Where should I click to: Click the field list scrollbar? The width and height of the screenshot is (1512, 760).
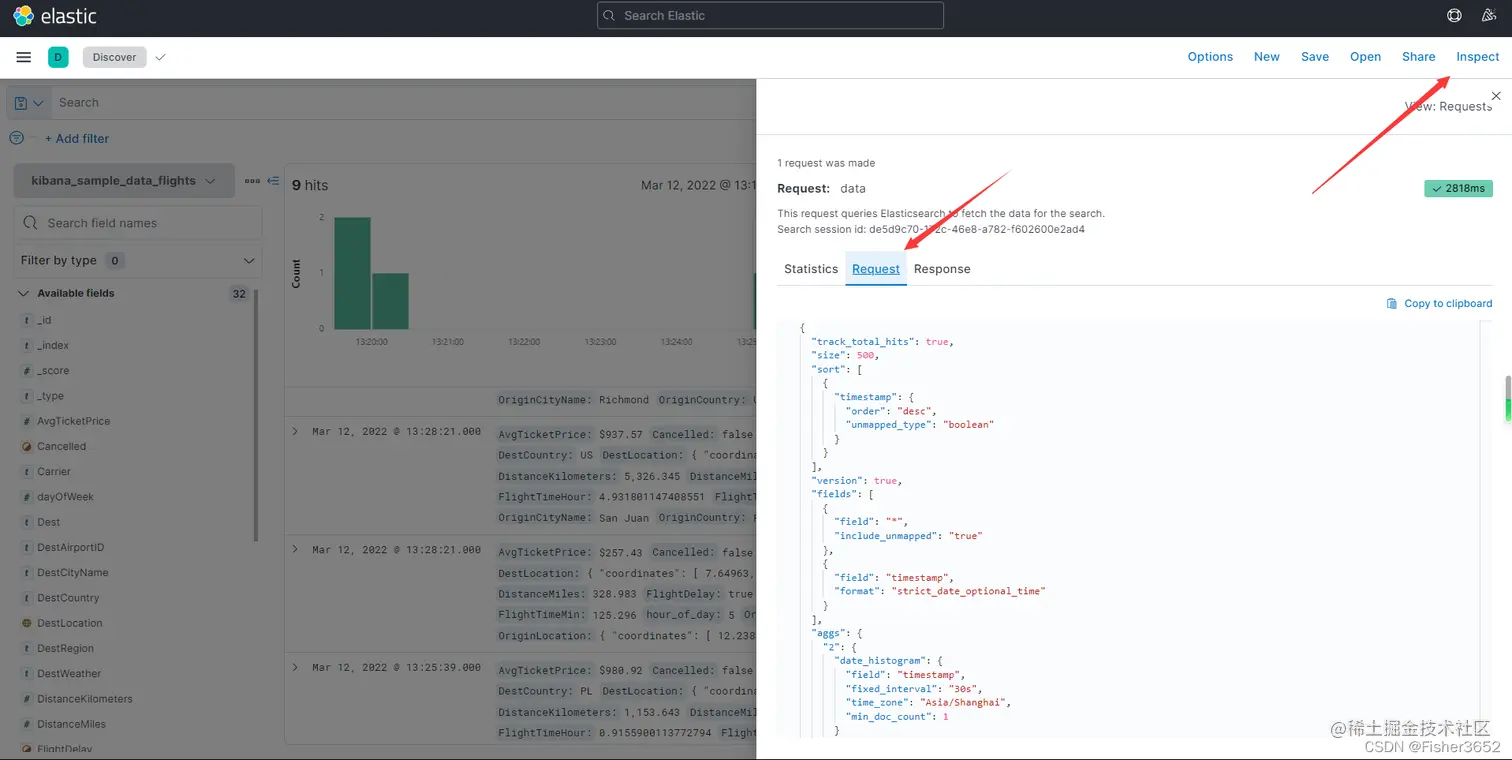pyautogui.click(x=257, y=415)
